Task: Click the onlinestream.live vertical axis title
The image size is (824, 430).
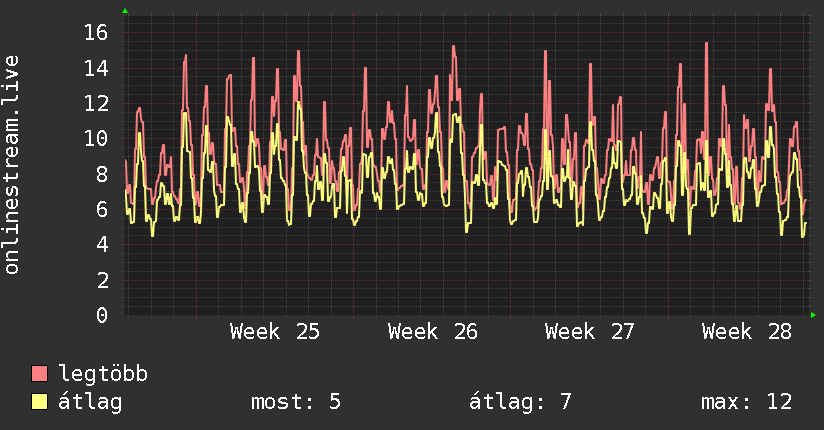Action: click(x=11, y=165)
